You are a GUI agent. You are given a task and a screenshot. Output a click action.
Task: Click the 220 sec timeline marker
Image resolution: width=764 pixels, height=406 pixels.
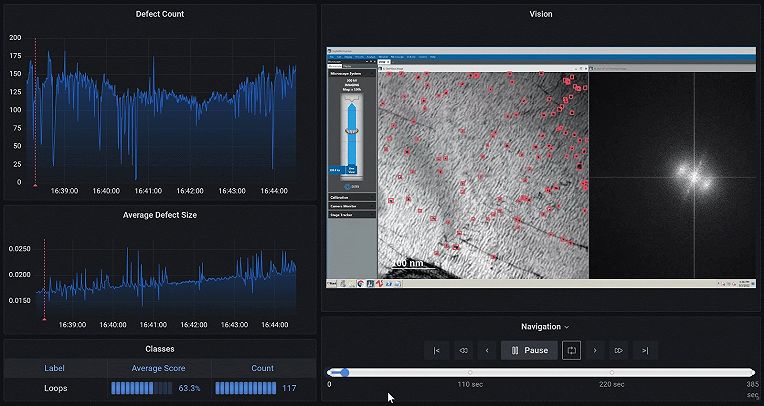click(611, 372)
